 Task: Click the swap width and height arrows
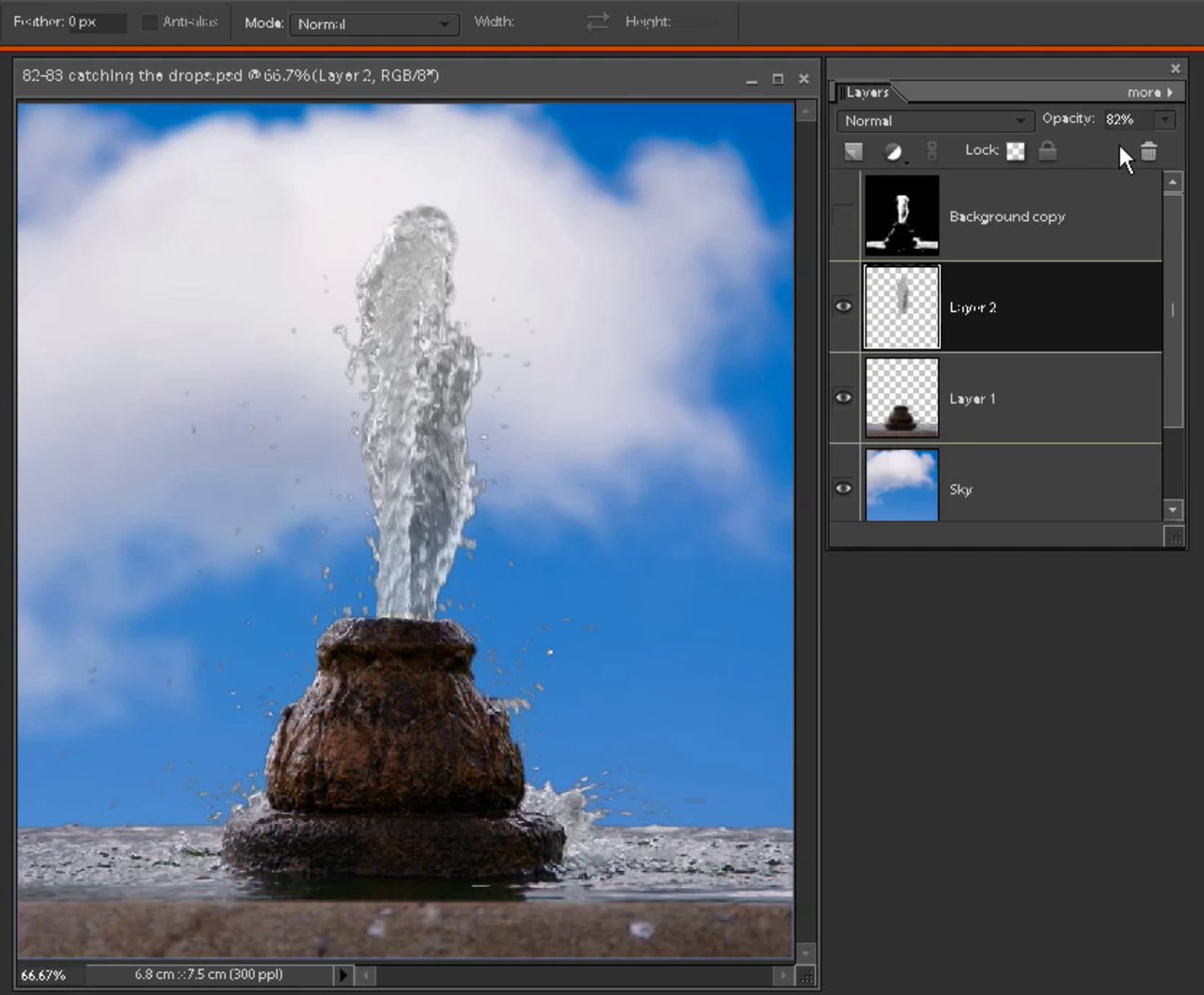coord(597,23)
